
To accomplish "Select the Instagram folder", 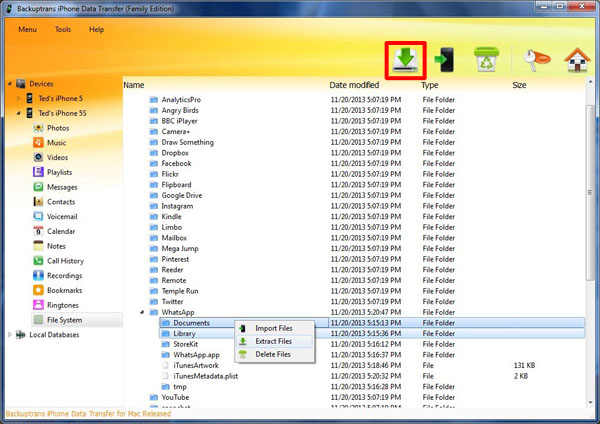I will pos(177,206).
